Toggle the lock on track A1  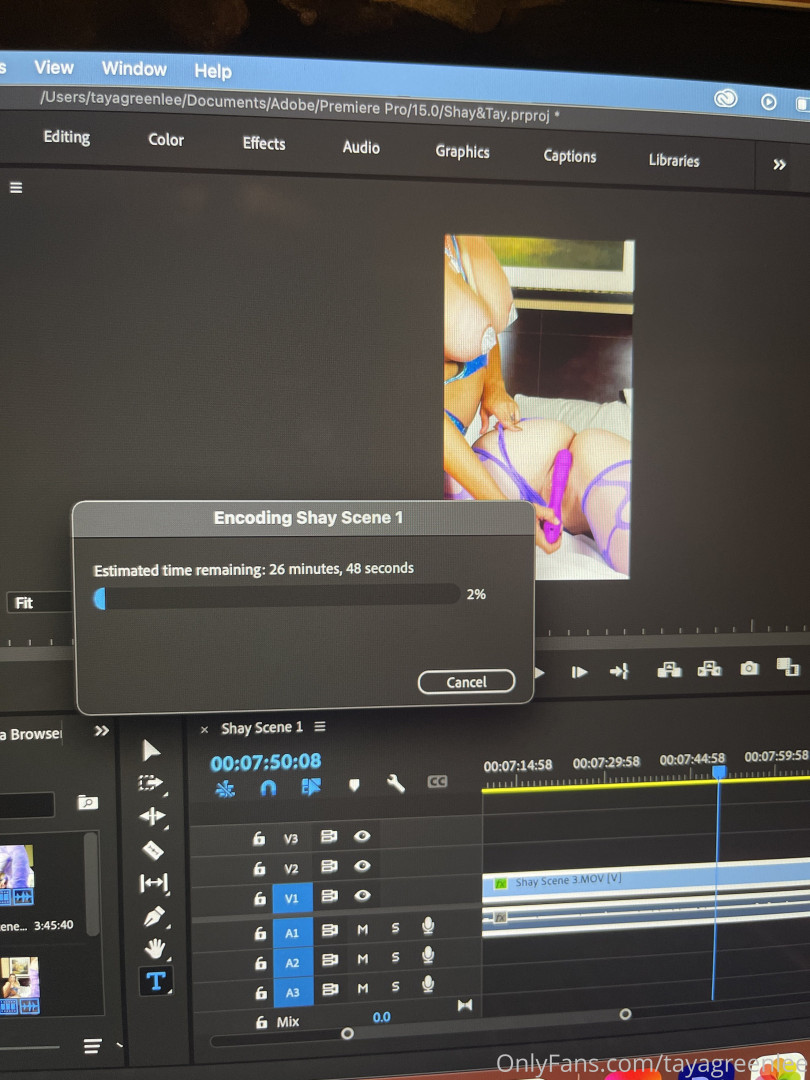coord(260,933)
